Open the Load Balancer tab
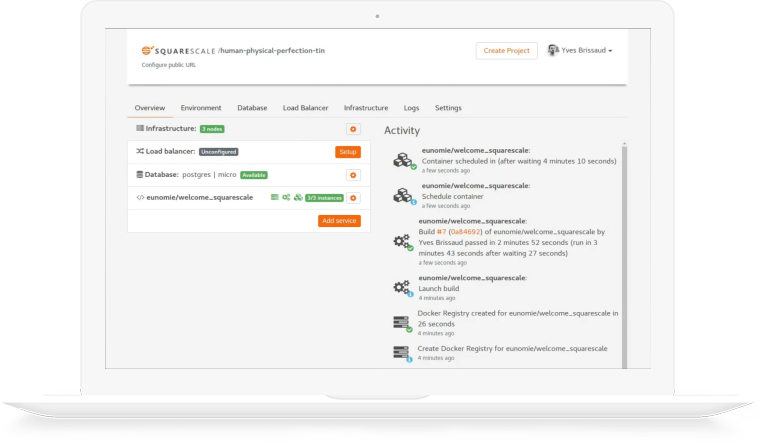 tap(305, 108)
